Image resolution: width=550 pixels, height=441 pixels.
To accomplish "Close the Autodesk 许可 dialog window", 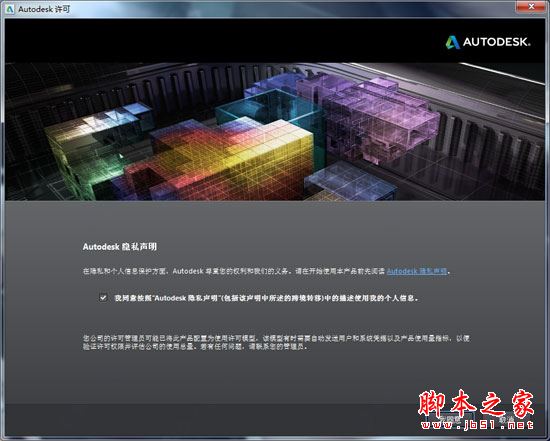I will (531, 6).
